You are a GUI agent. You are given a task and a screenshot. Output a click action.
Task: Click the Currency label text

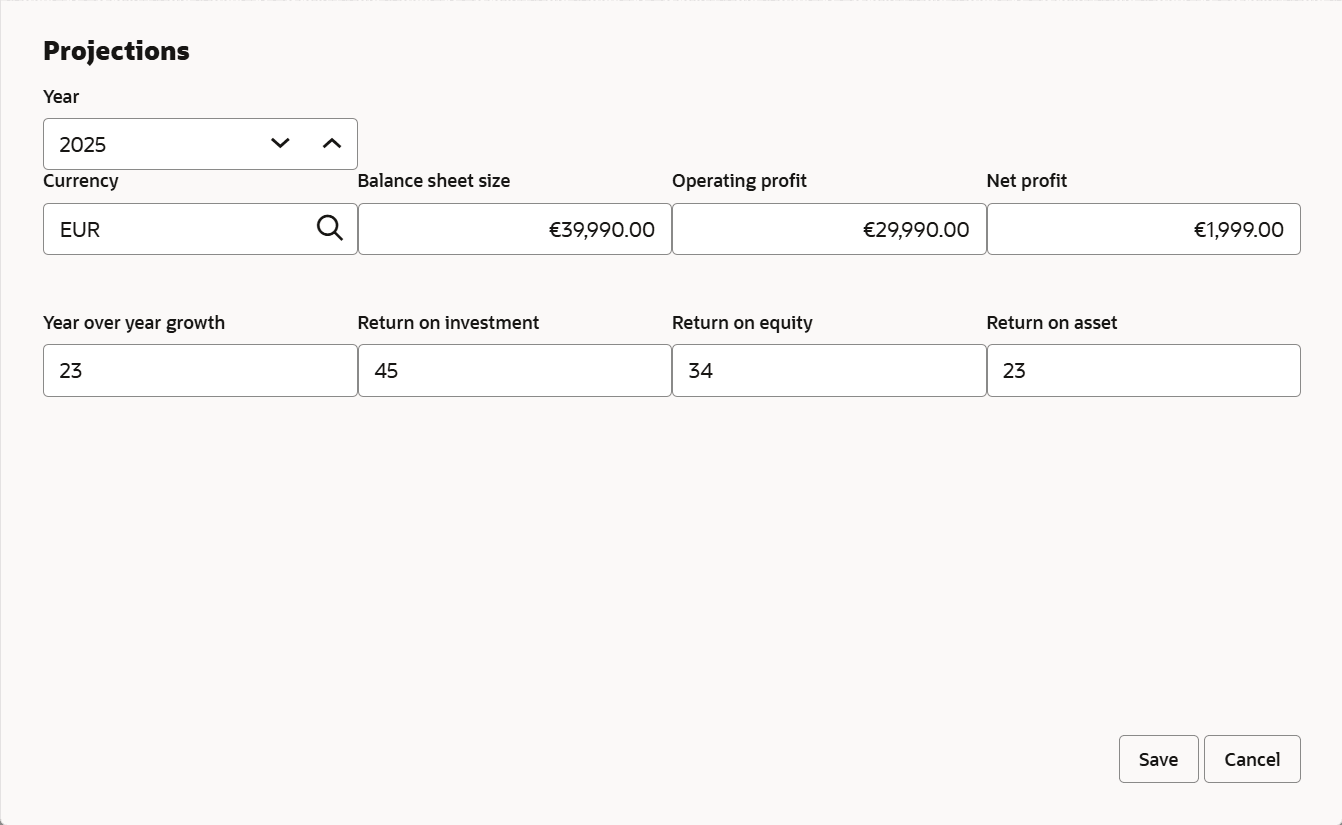coord(81,181)
